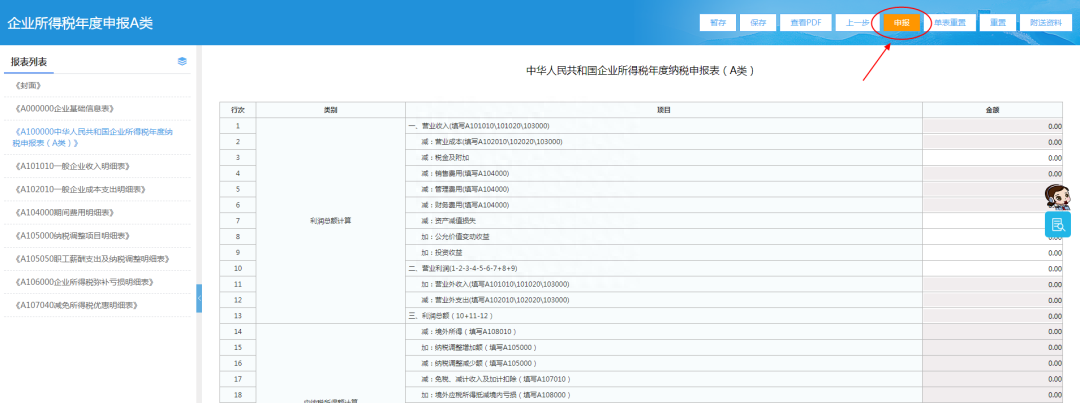Select the 报表列表 tab header
Viewport: 1080px width, 403px height.
28,62
